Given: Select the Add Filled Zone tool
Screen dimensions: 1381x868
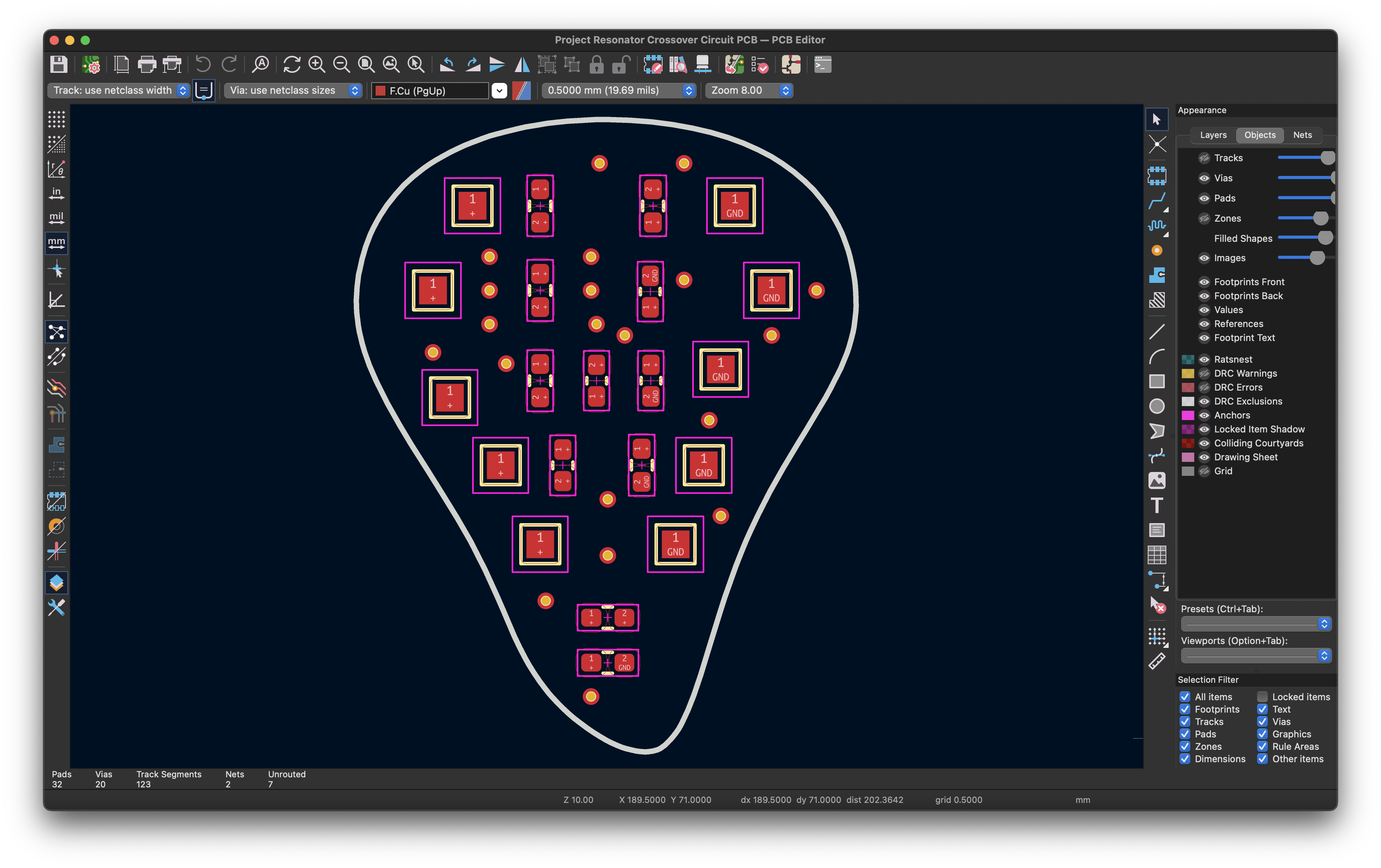Looking at the screenshot, I should pyautogui.click(x=1157, y=276).
